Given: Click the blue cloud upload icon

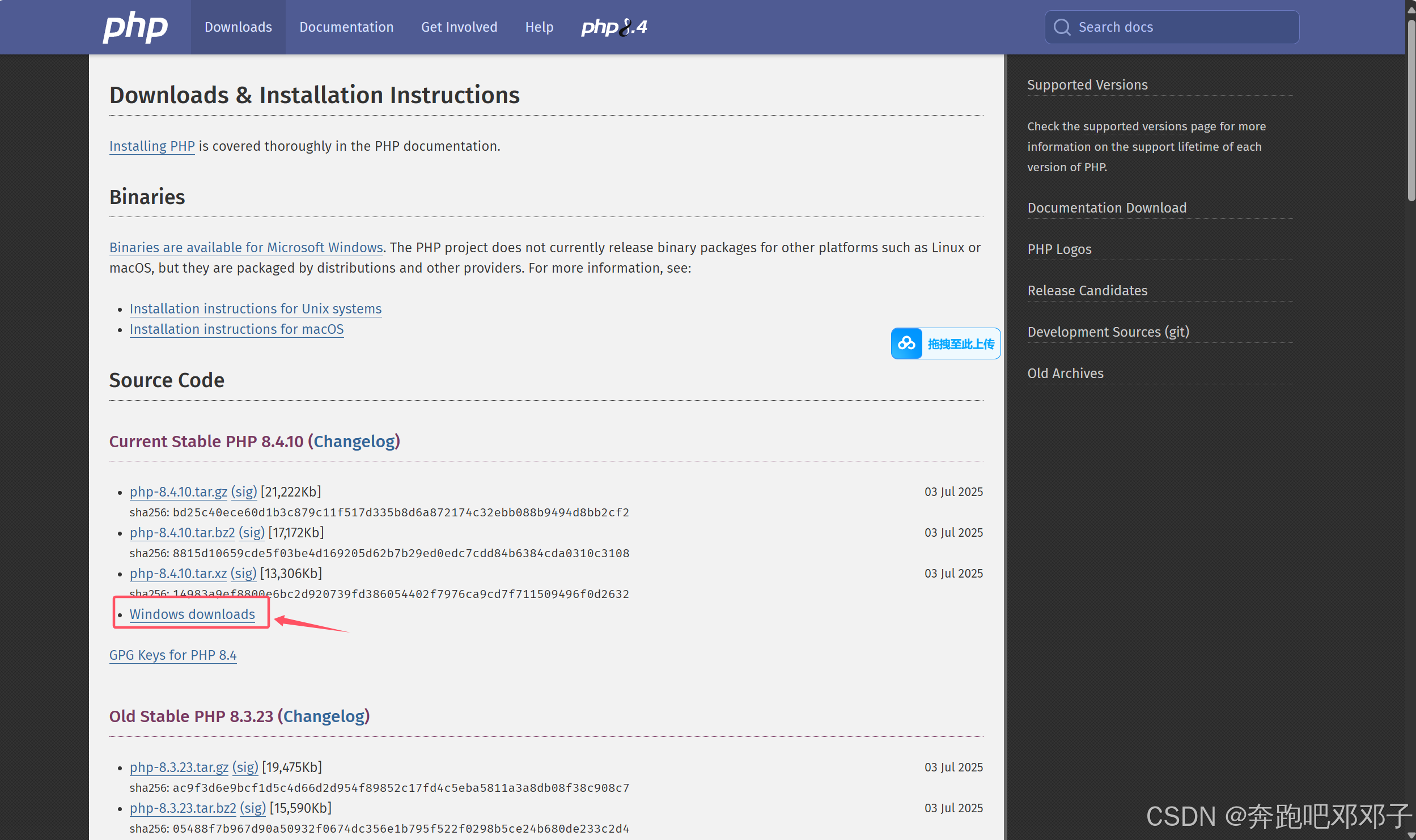Looking at the screenshot, I should click(906, 343).
